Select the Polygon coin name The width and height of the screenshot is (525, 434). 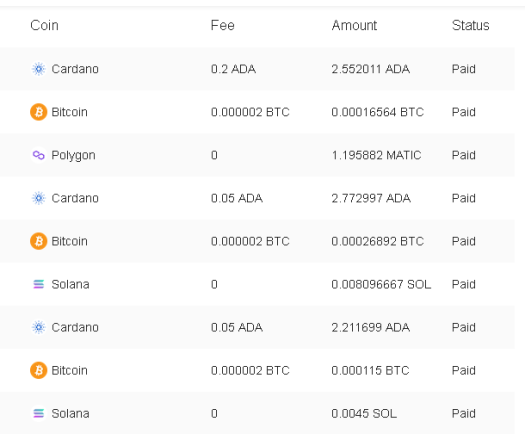[x=73, y=156]
